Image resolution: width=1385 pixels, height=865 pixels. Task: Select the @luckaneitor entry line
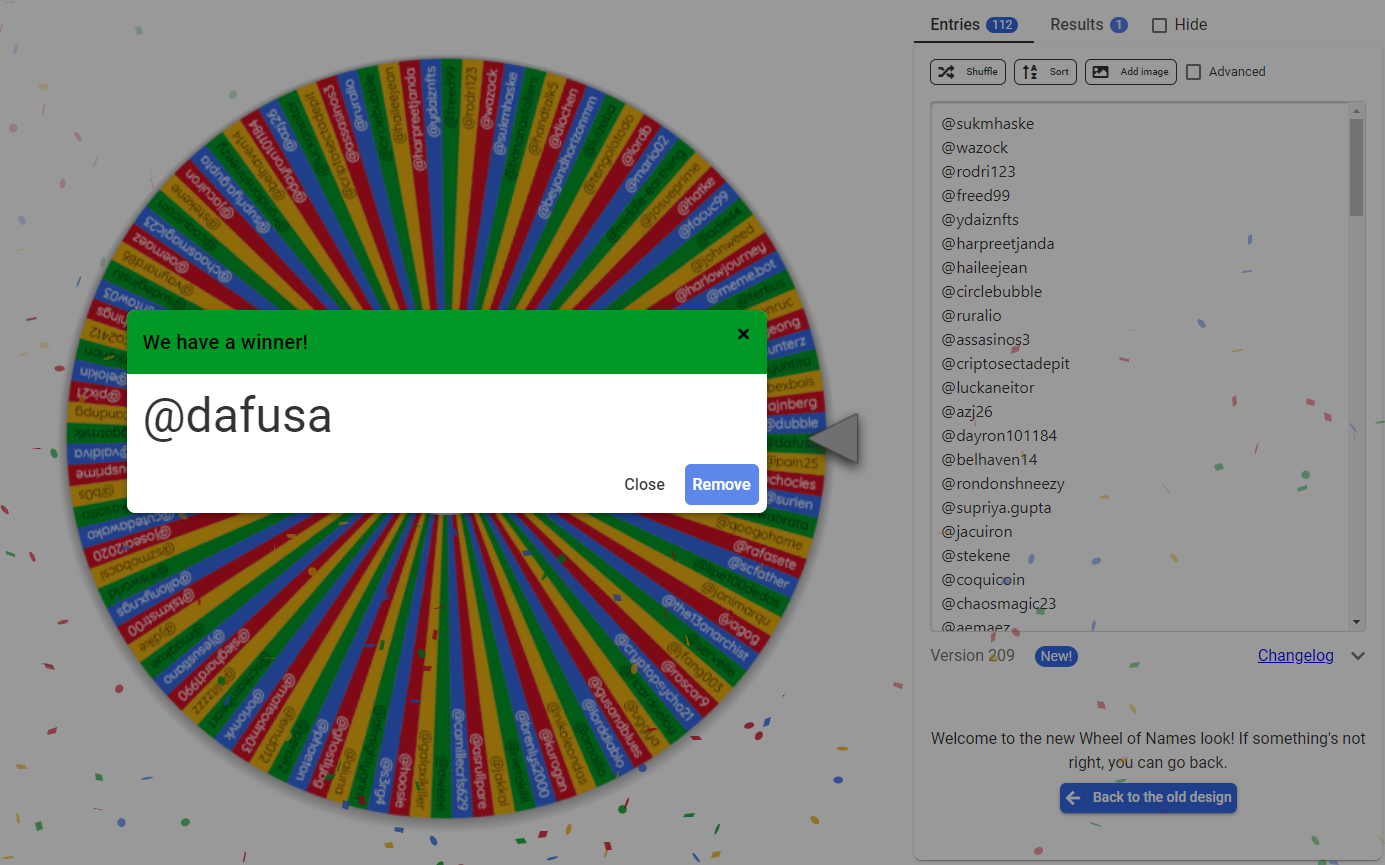988,388
